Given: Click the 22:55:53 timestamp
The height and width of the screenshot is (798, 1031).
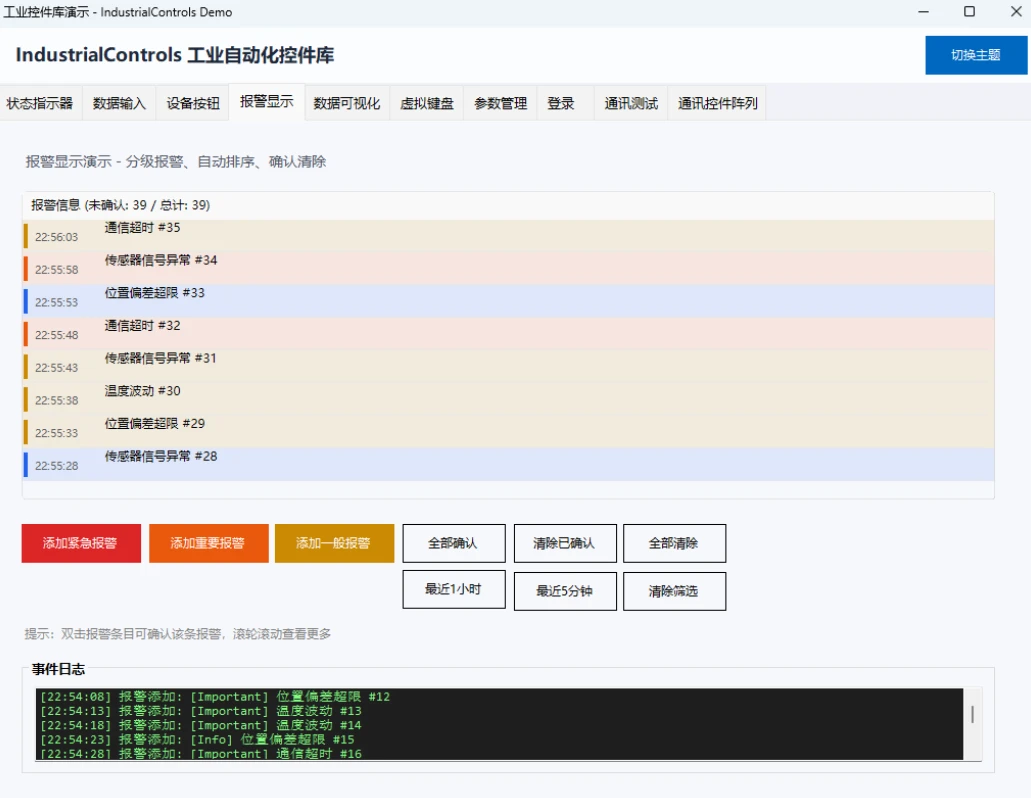Looking at the screenshot, I should coord(57,302).
